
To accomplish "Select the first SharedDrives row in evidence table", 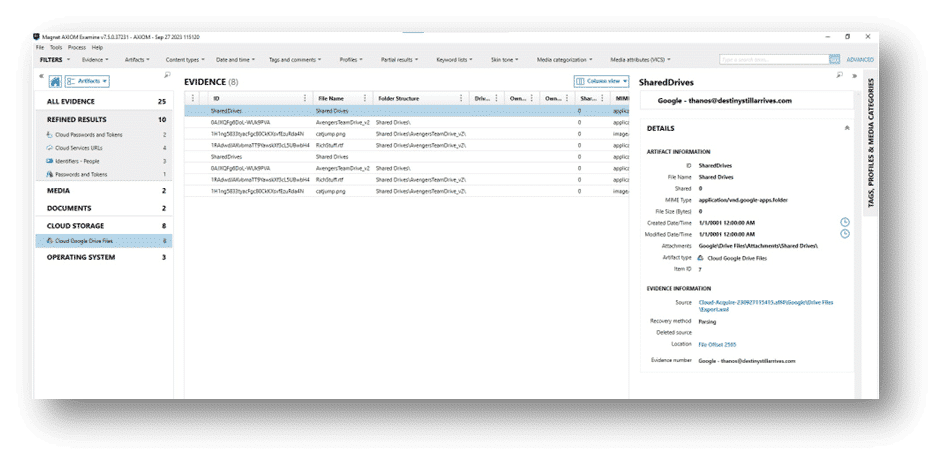I will [406, 111].
